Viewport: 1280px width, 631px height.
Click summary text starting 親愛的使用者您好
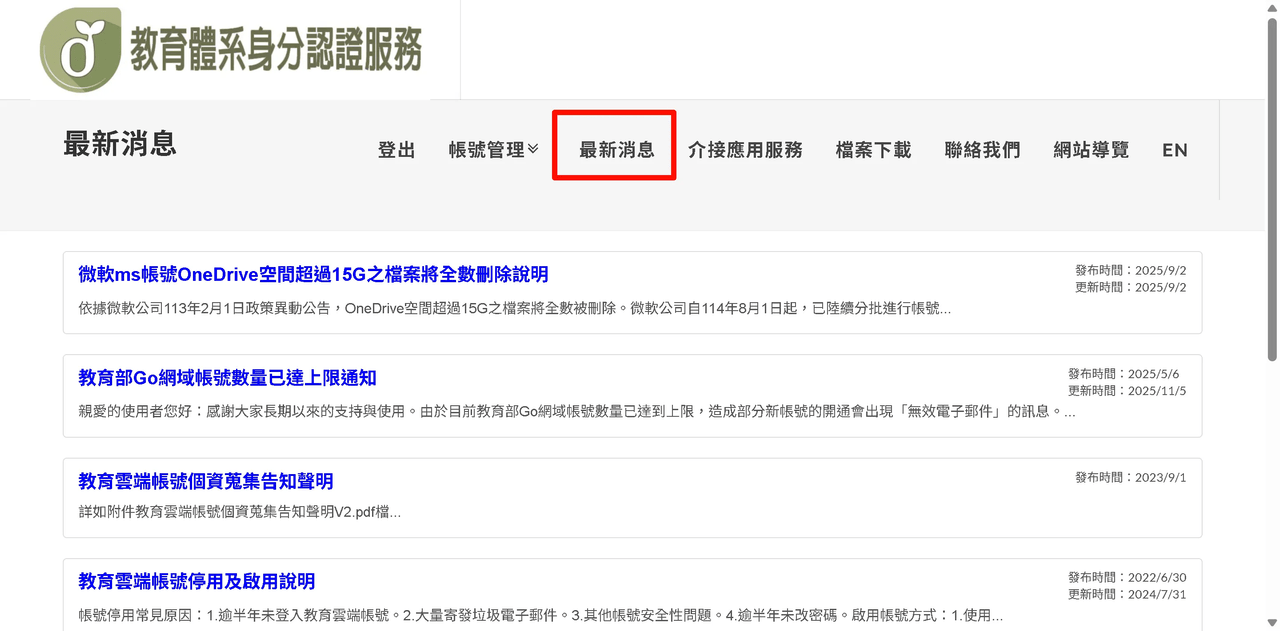click(577, 411)
